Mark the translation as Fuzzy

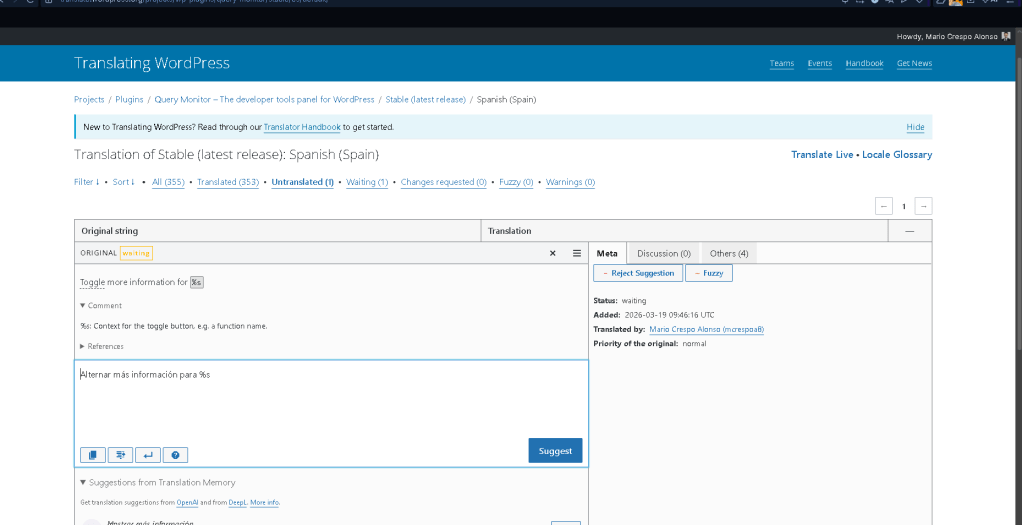click(x=709, y=273)
